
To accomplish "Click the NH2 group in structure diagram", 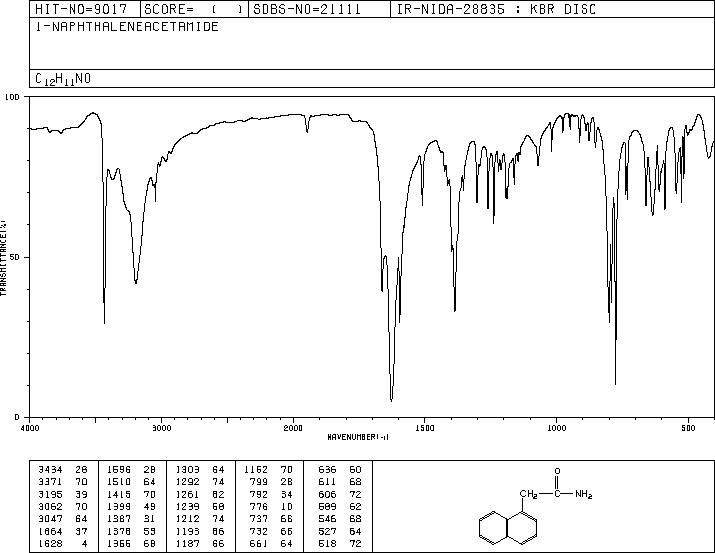I will (583, 494).
